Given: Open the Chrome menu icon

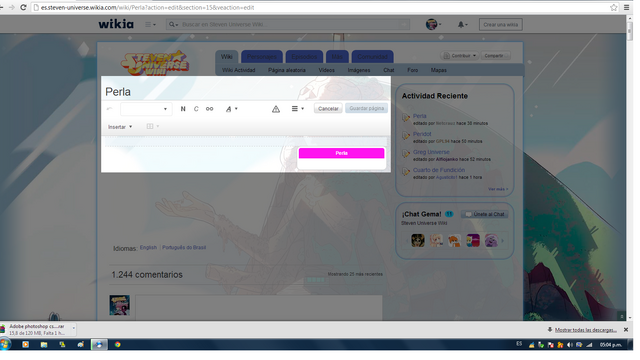Looking at the screenshot, I should (x=627, y=7).
